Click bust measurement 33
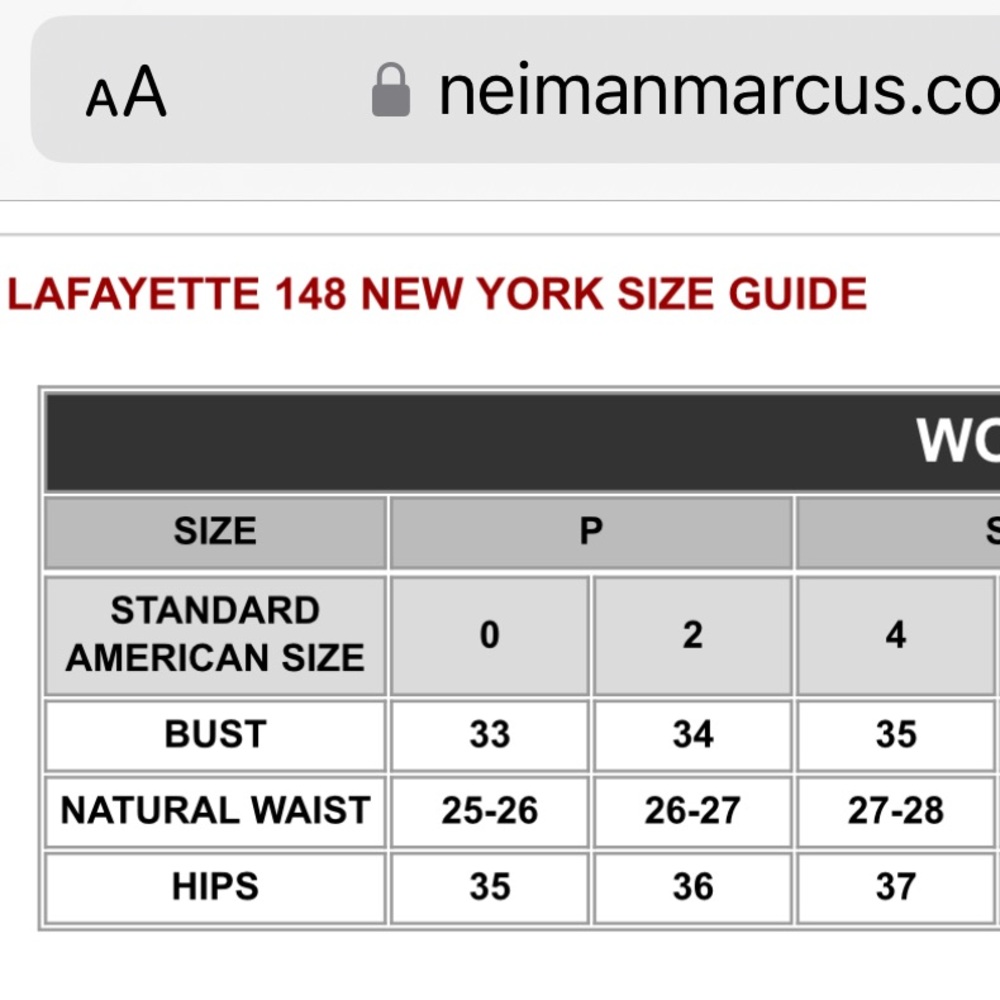This screenshot has width=1000, height=1000. click(x=489, y=735)
